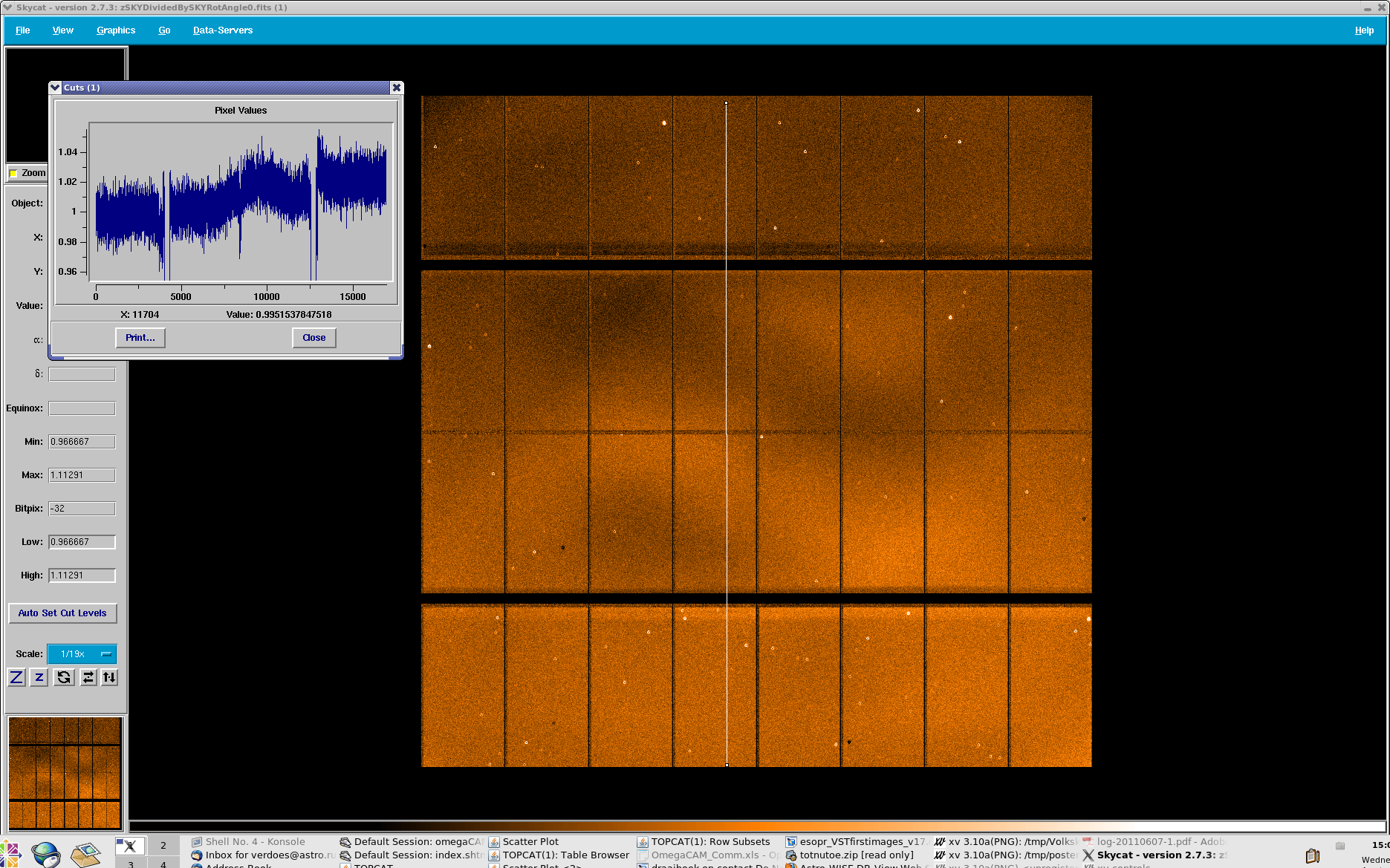Image resolution: width=1390 pixels, height=868 pixels.
Task: Click the flip horizontal arrows icon
Action: click(x=88, y=677)
